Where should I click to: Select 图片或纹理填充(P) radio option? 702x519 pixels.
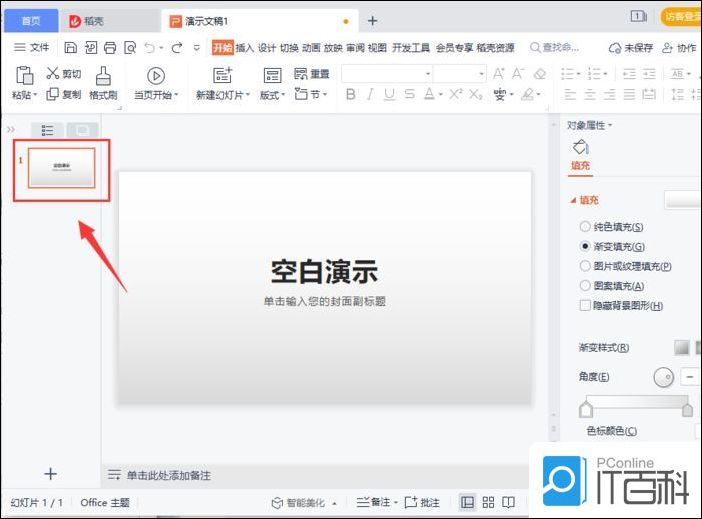point(585,266)
